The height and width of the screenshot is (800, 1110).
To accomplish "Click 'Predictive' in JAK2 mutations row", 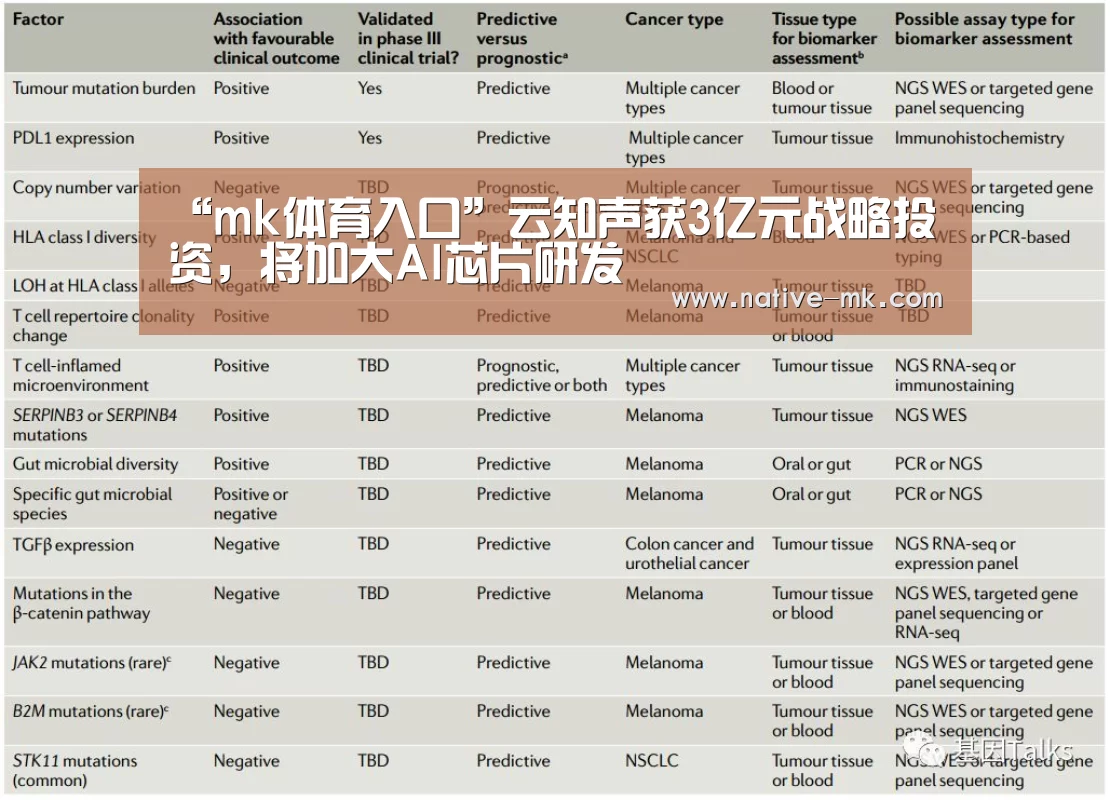I will pyautogui.click(x=513, y=663).
